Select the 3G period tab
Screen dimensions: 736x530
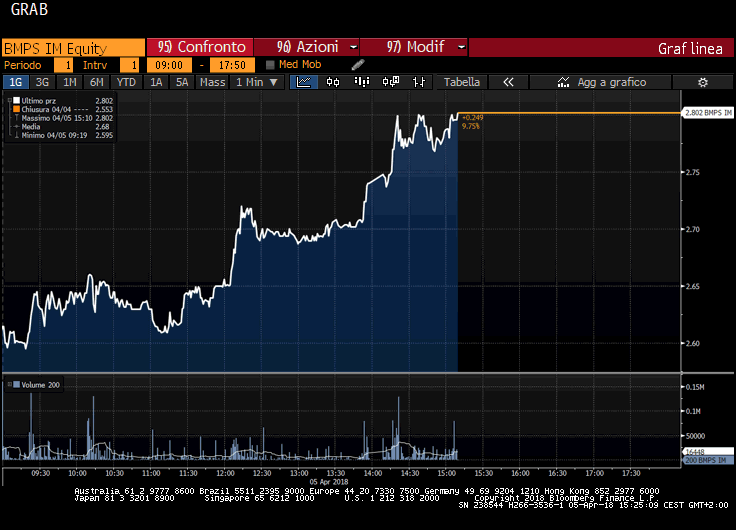42,82
